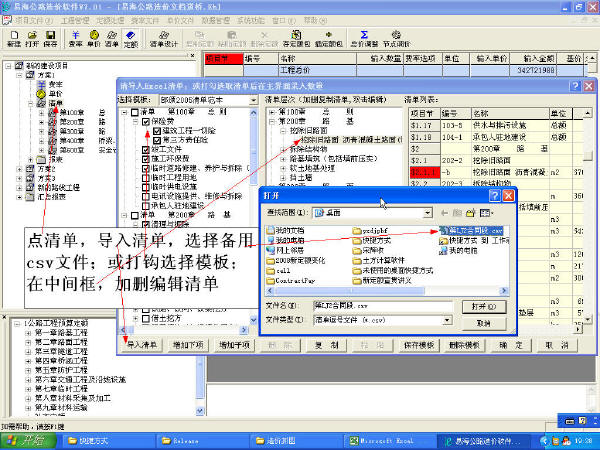Image resolution: width=600 pixels, height=450 pixels.
Task: Click the 节点调价 toolbar icon
Action: [396, 39]
